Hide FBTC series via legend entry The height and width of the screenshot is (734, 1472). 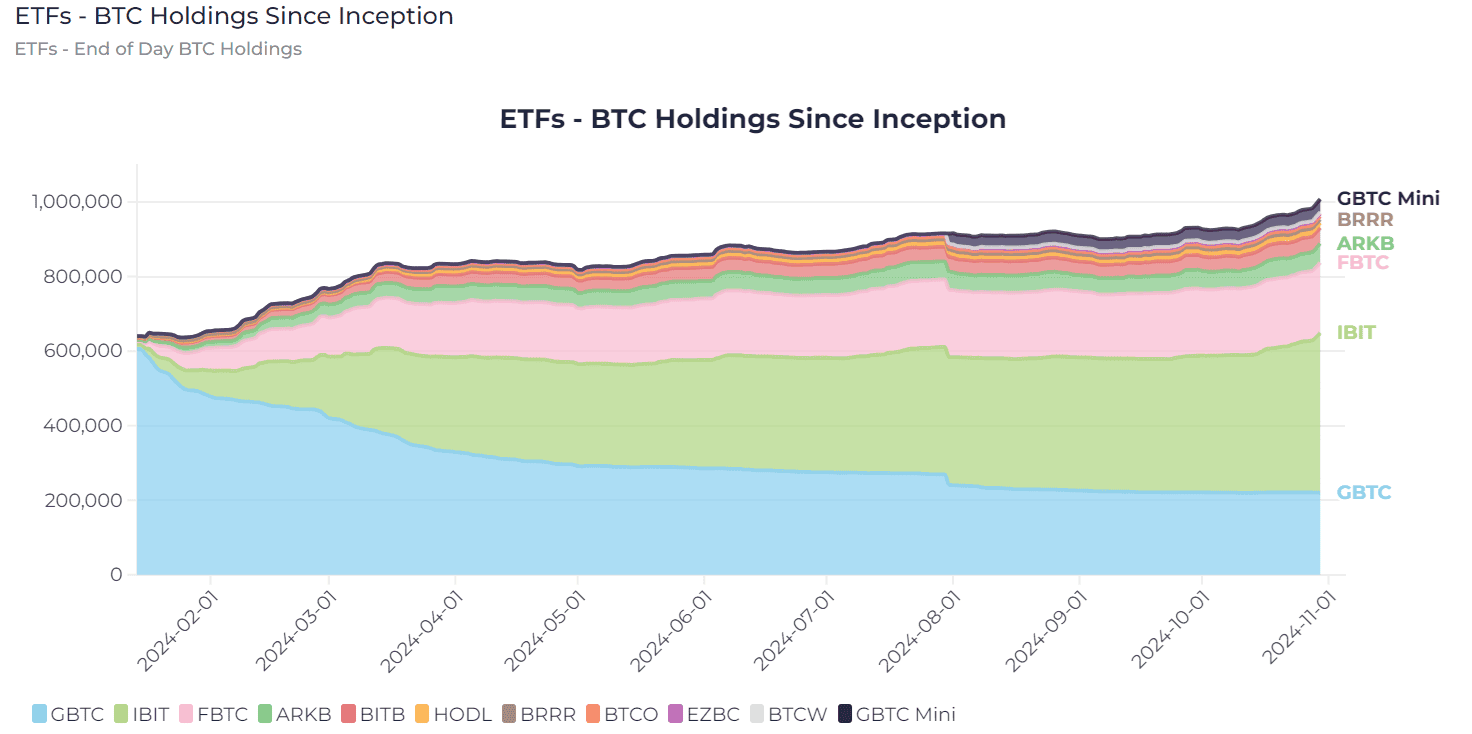click(x=214, y=714)
